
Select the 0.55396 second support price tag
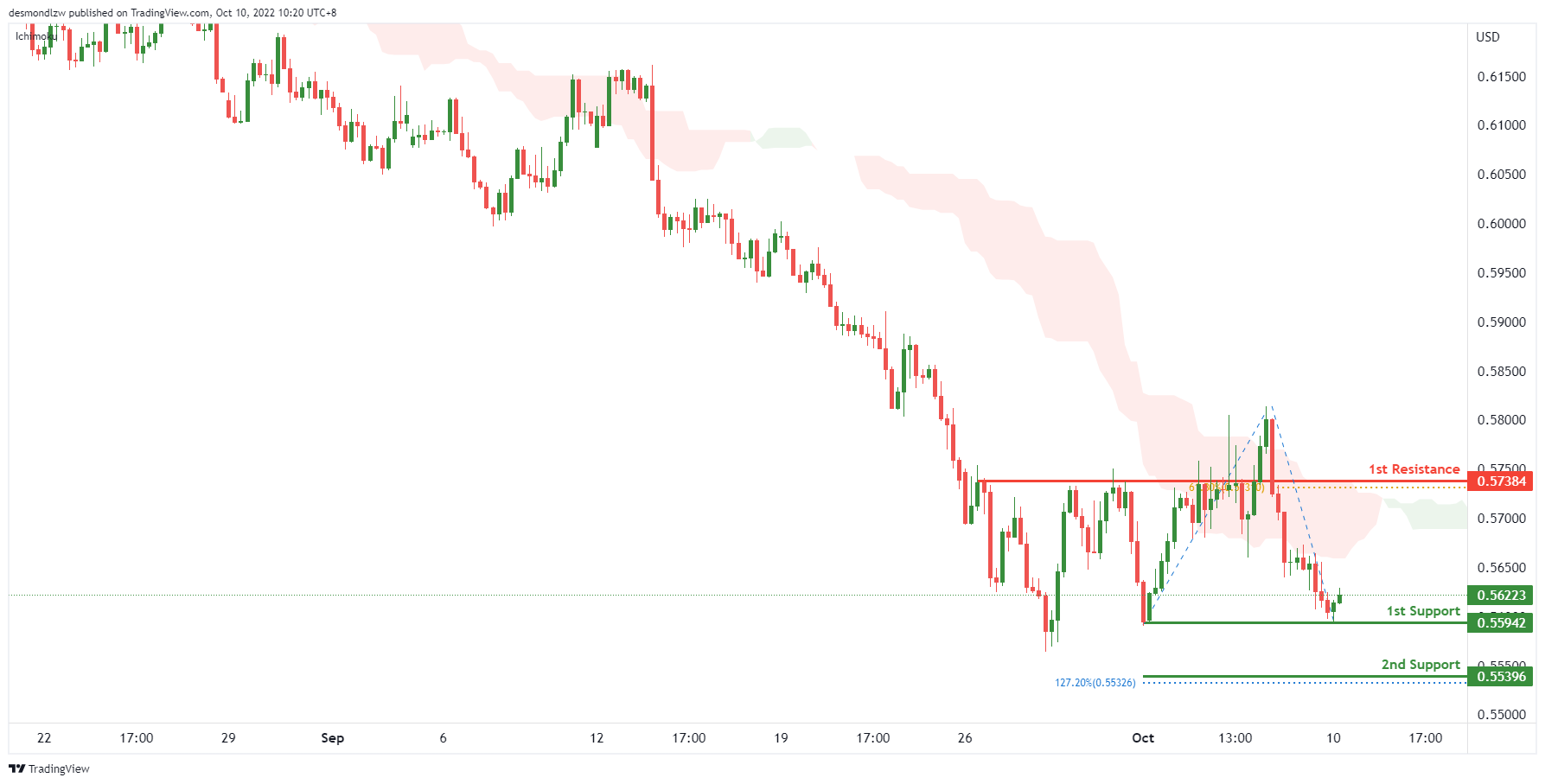click(x=1501, y=677)
